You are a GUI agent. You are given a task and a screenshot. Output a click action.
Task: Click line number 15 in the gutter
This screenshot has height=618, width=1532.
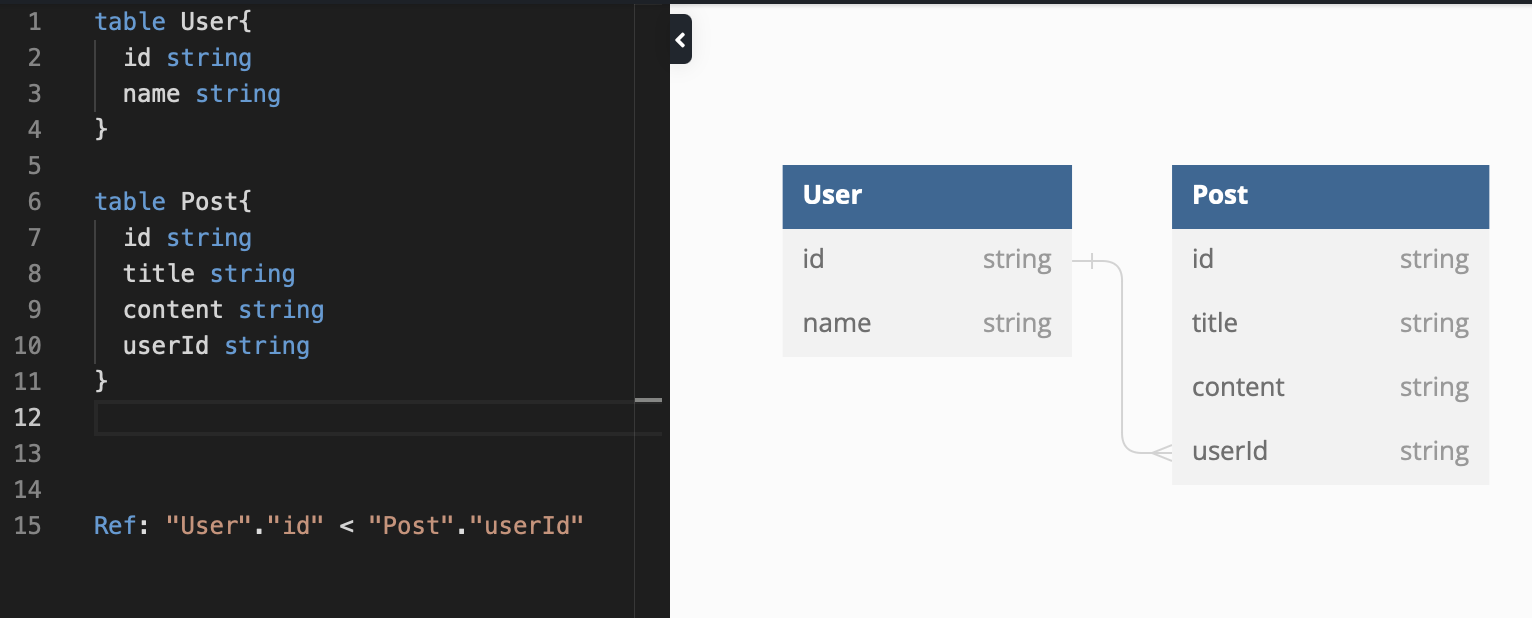(28, 525)
